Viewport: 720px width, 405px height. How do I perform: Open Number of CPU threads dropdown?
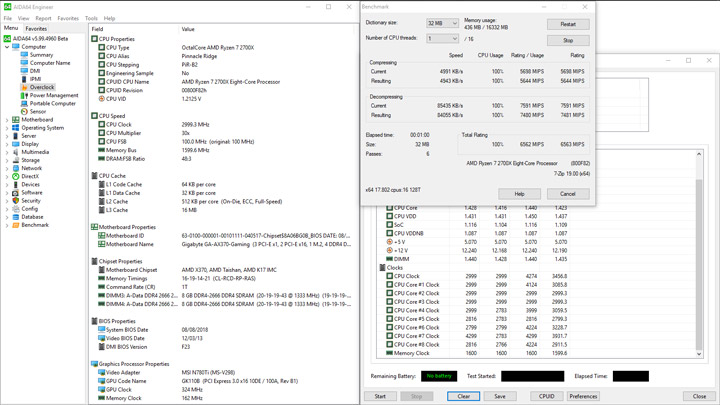[442, 39]
